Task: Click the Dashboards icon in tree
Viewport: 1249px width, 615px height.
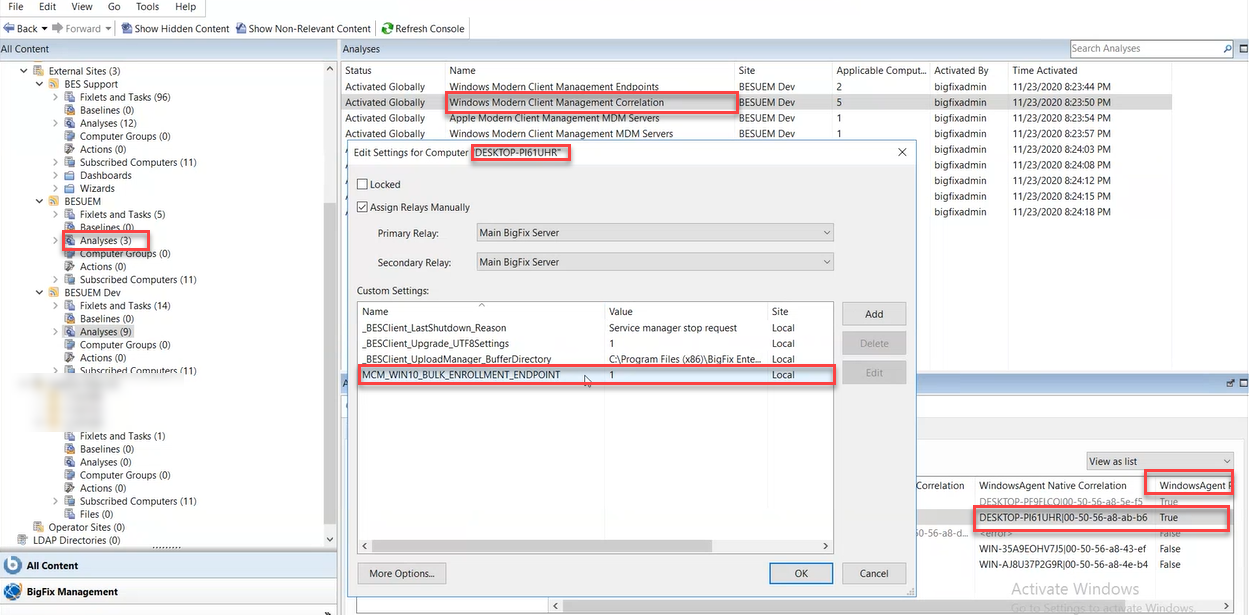Action: 70,175
